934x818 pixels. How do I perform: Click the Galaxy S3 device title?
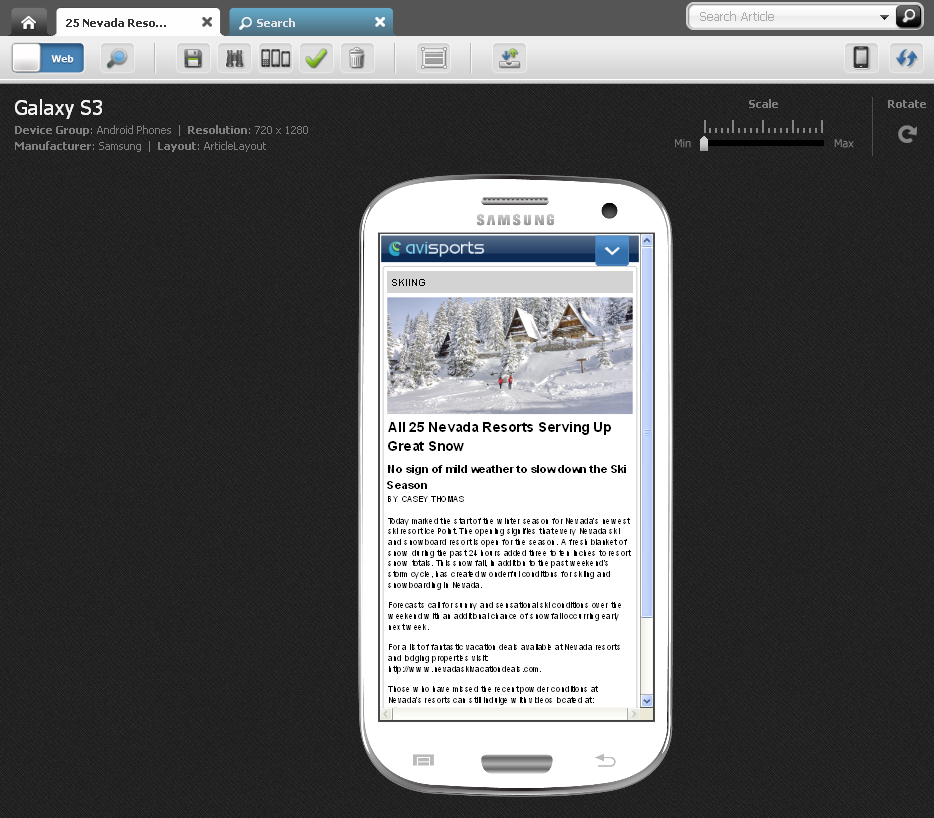pos(58,108)
